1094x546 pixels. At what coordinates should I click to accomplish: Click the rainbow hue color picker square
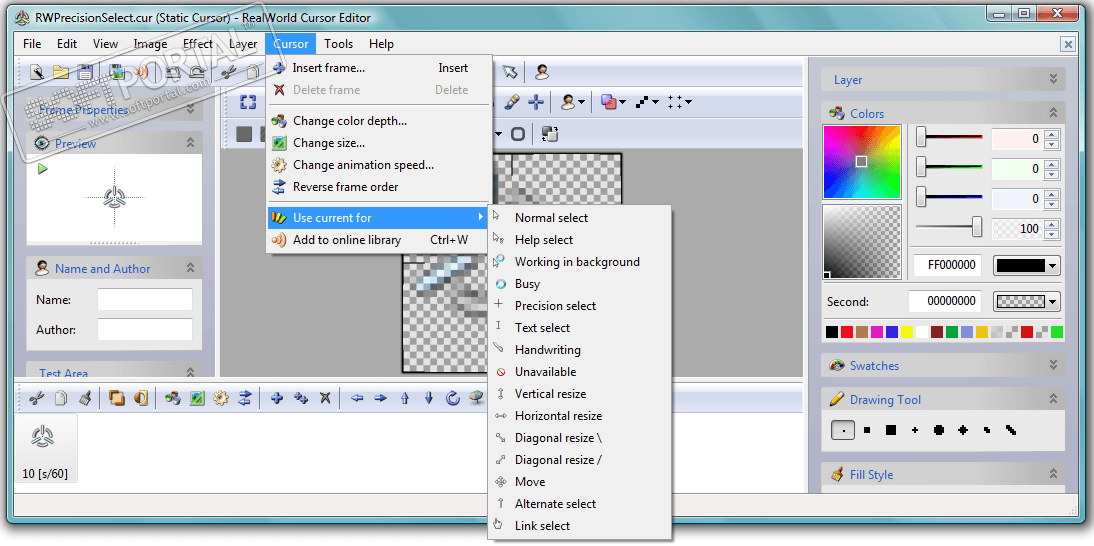[862, 162]
